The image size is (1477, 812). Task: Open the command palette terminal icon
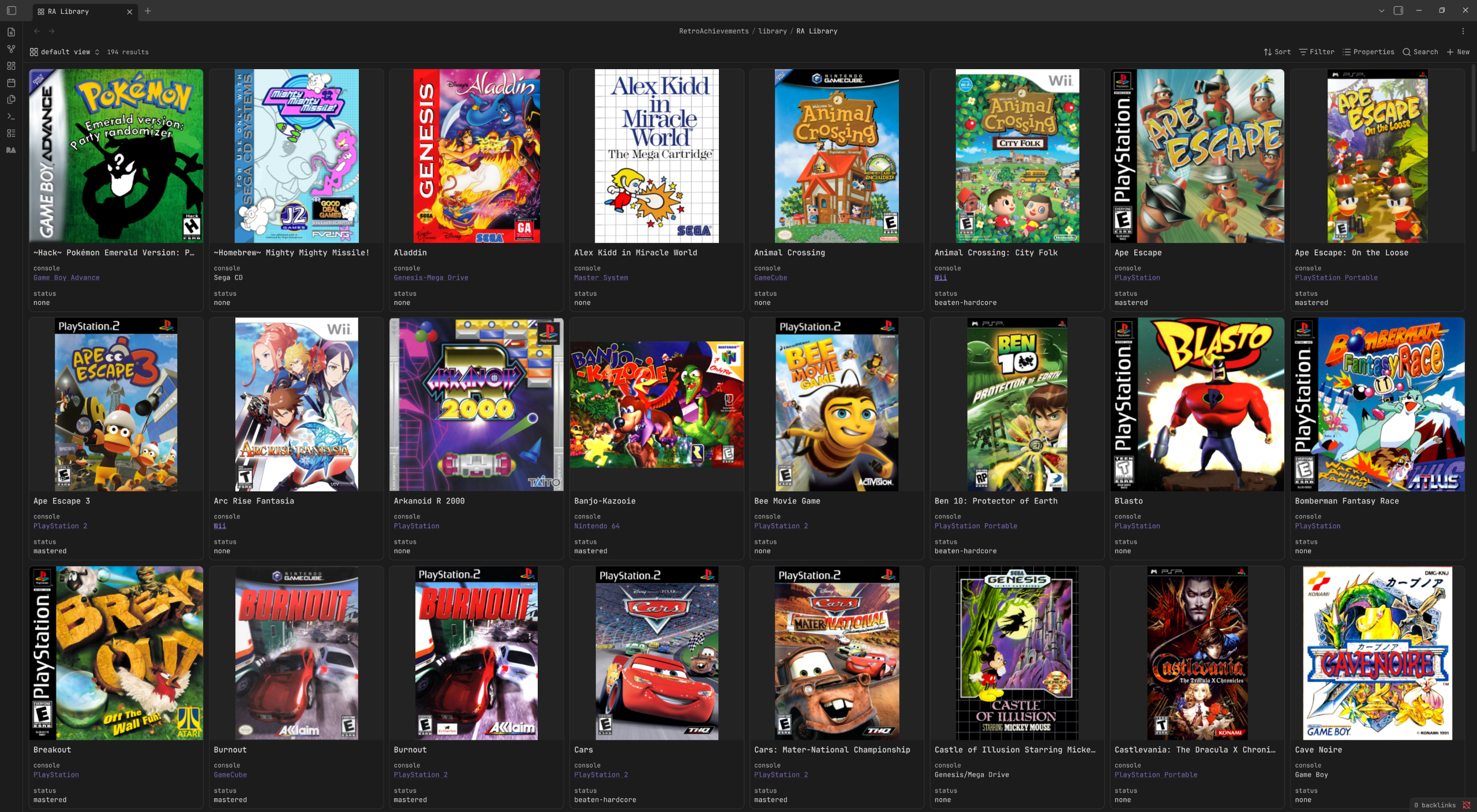[11, 116]
